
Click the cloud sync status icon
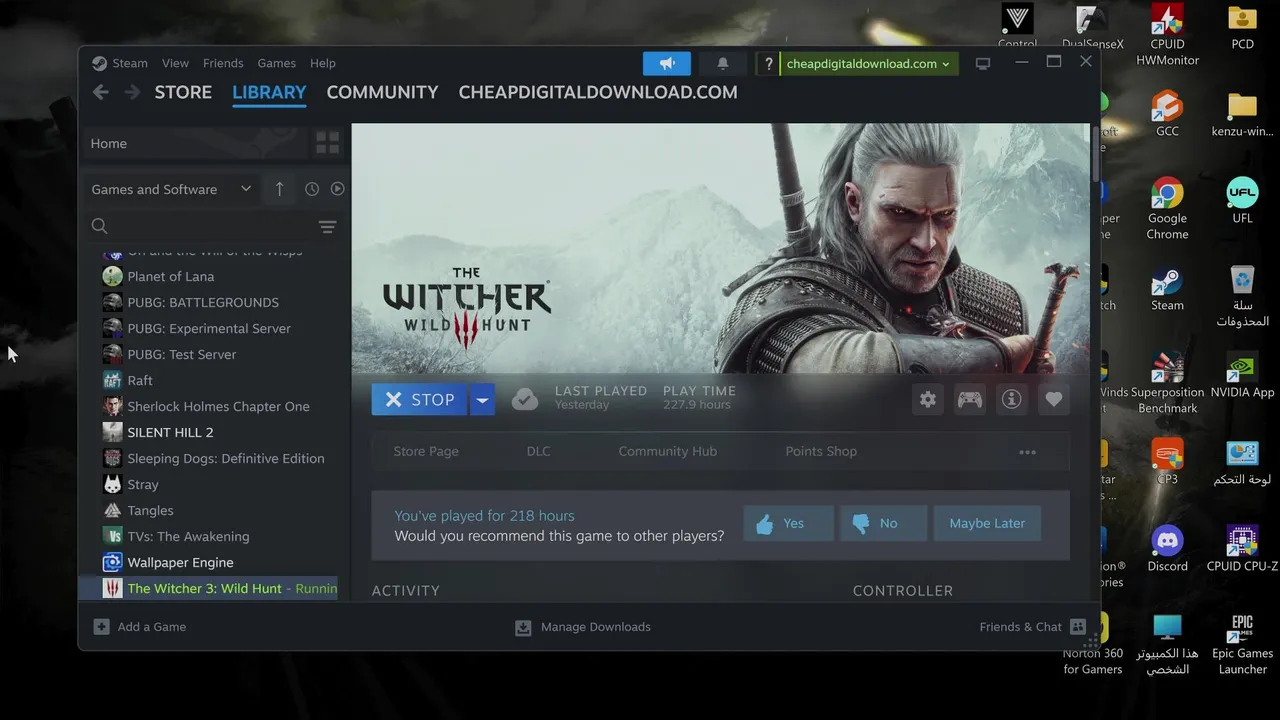pyautogui.click(x=524, y=399)
